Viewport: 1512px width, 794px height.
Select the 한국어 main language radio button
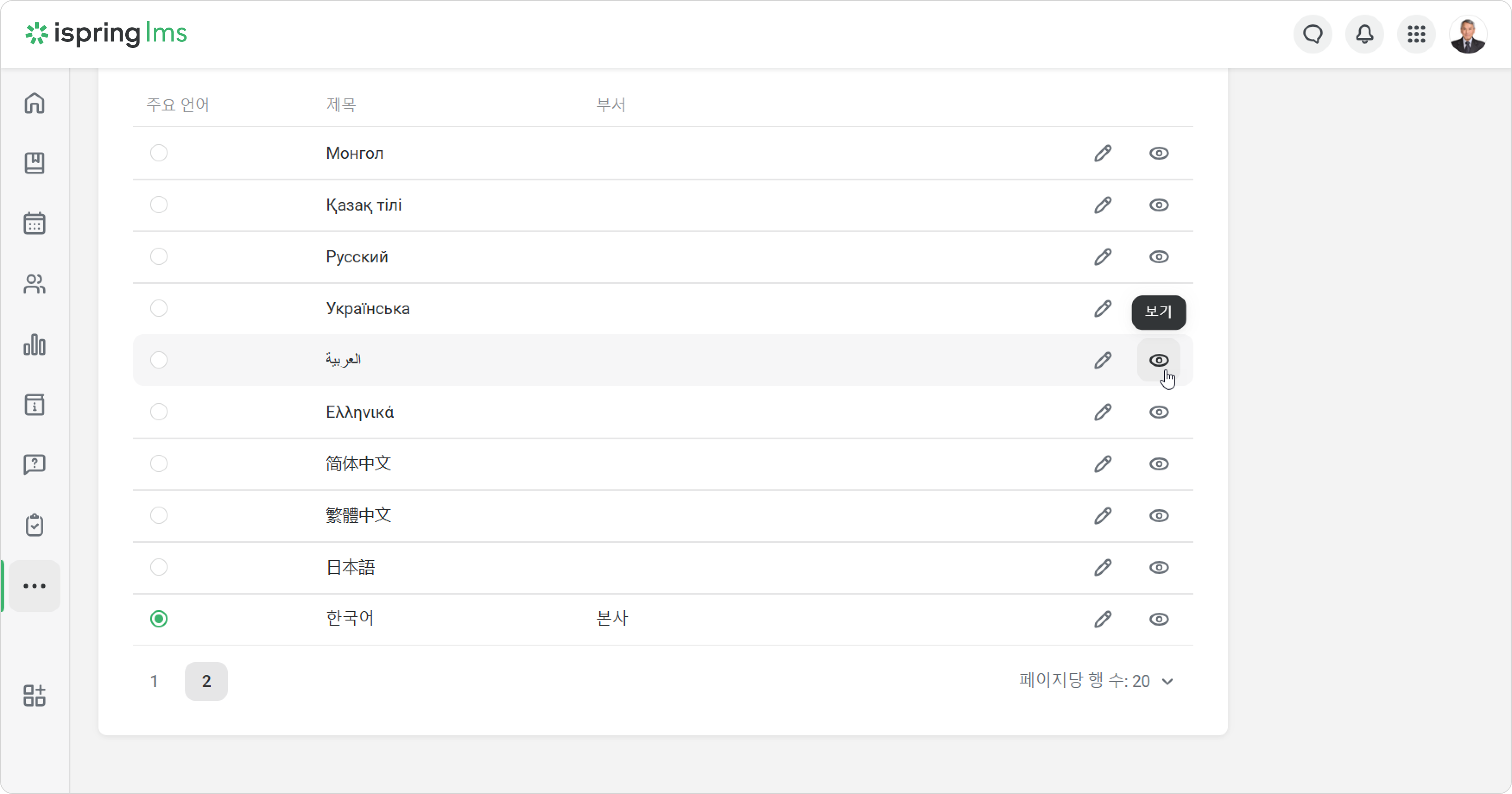[158, 619]
